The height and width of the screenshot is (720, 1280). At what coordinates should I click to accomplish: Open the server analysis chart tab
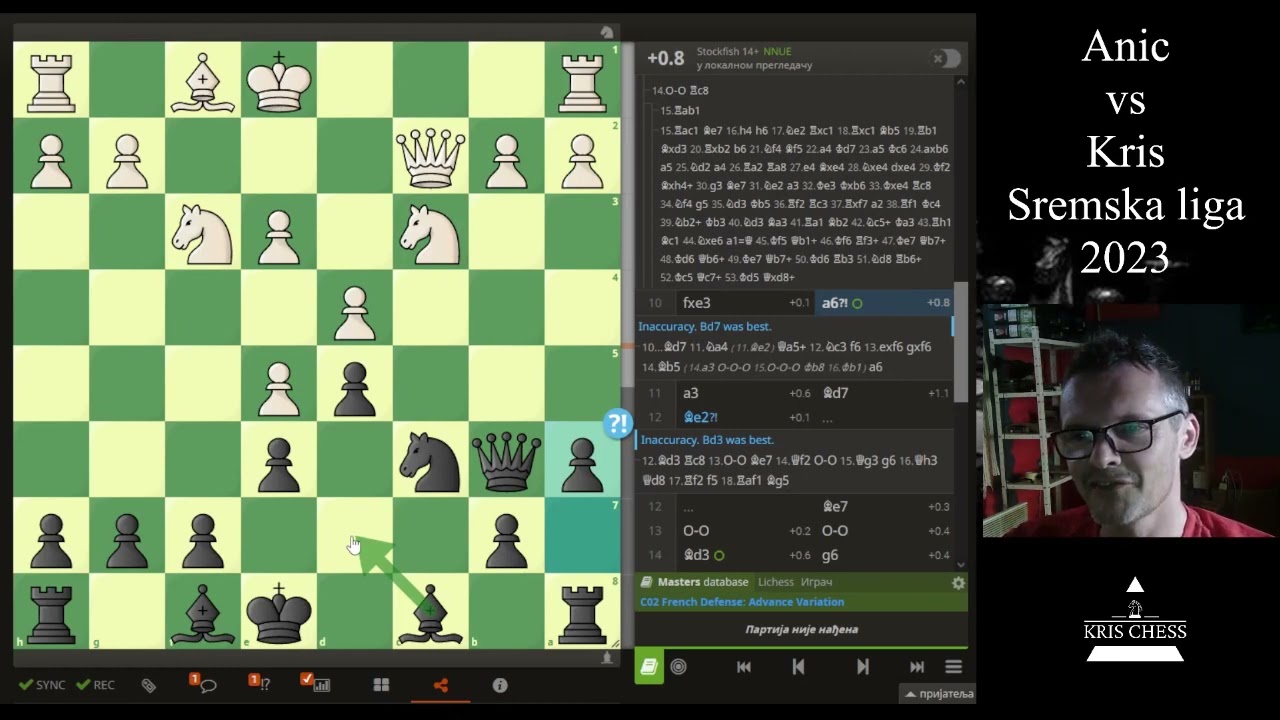317,684
